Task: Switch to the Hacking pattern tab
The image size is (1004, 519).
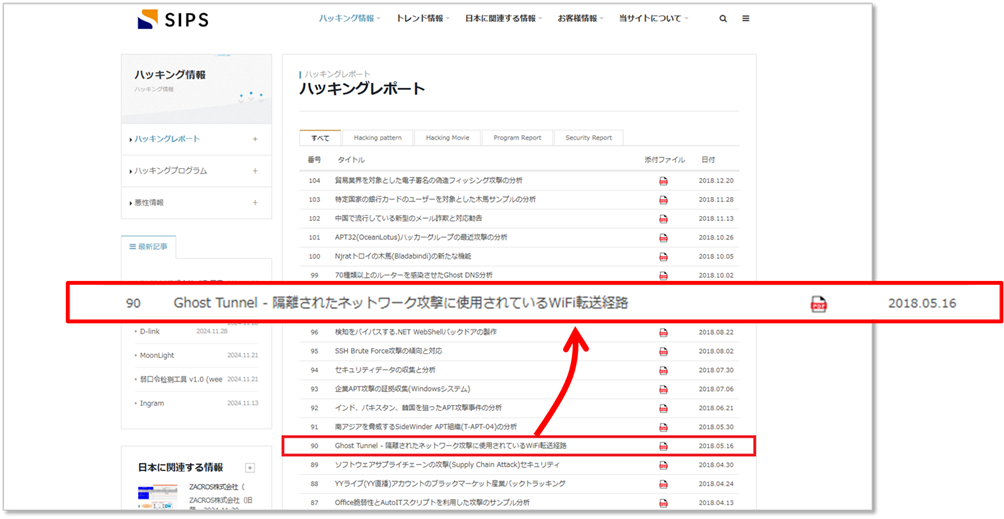Action: 377,138
